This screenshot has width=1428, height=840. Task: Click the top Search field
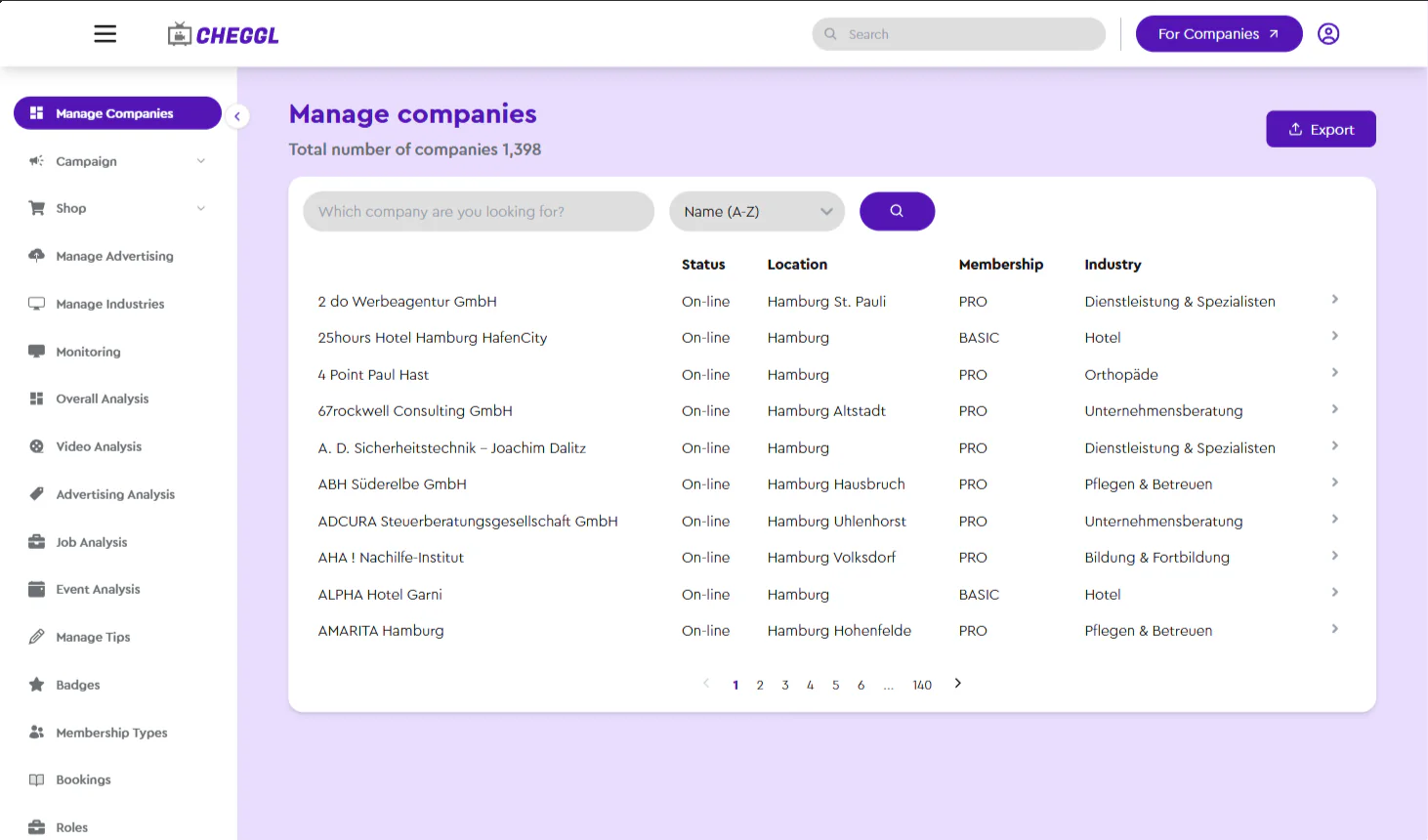point(958,34)
